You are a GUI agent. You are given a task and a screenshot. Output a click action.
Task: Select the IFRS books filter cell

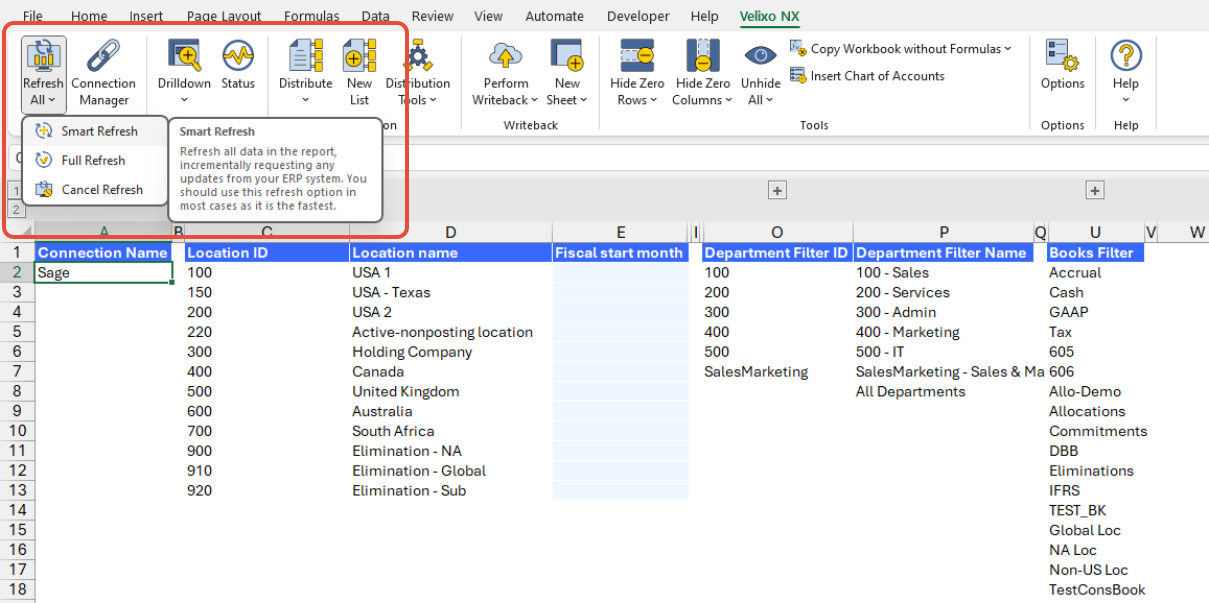coord(1095,490)
